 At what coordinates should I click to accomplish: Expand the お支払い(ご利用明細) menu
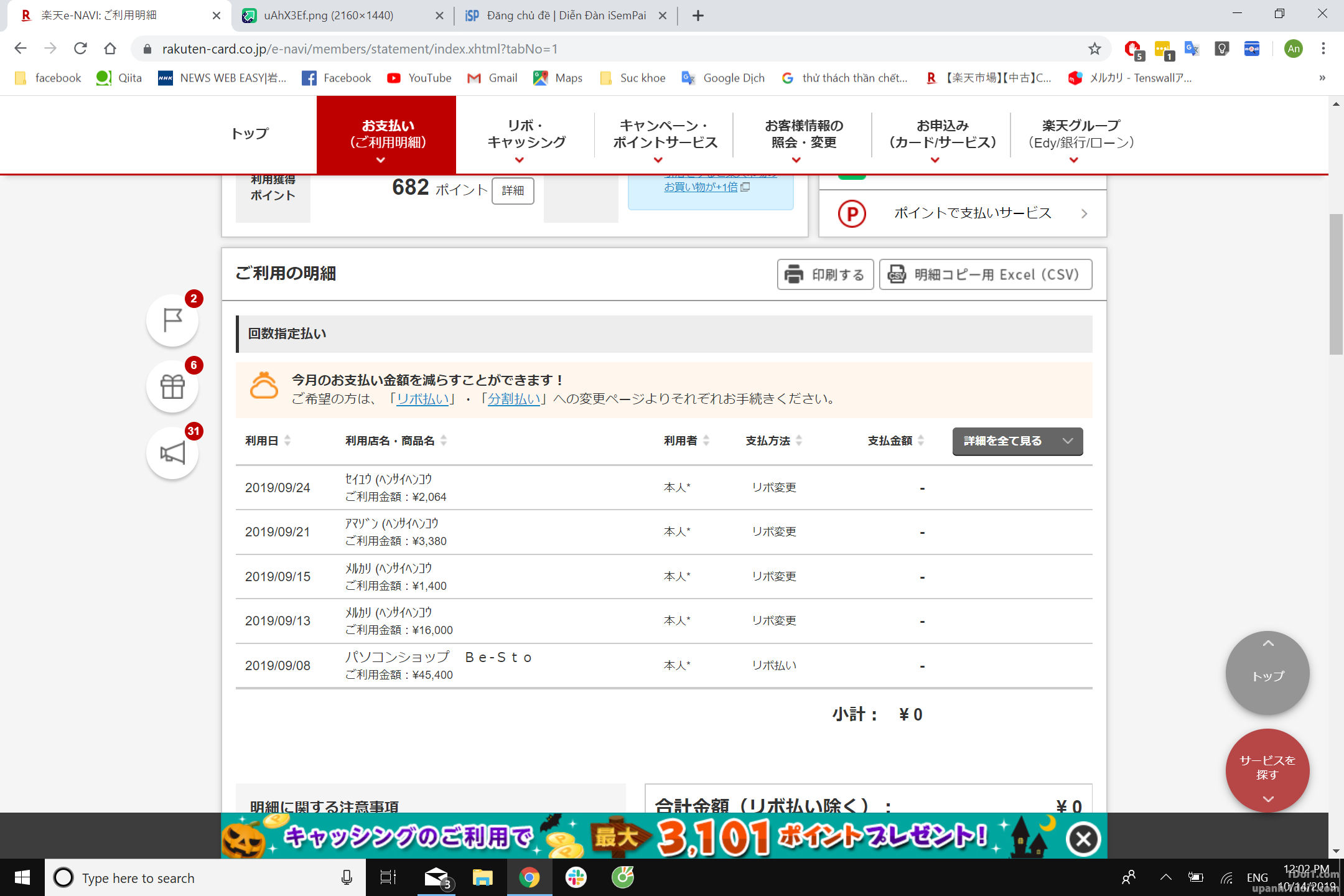pyautogui.click(x=386, y=134)
